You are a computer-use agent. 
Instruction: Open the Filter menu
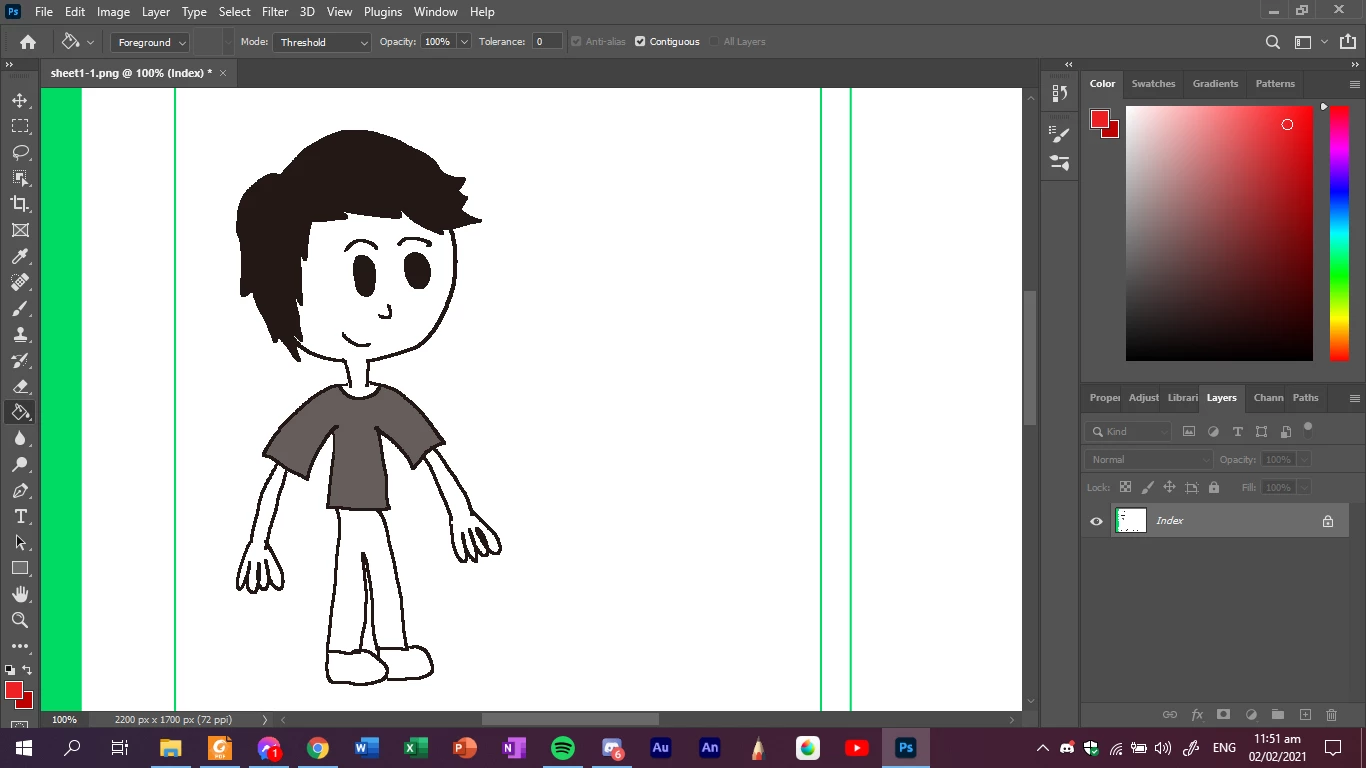click(275, 12)
